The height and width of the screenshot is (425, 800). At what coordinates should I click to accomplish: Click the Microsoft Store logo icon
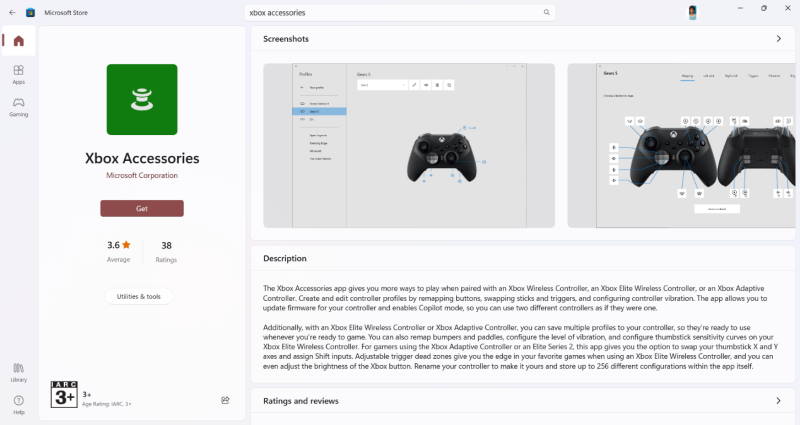[x=31, y=12]
